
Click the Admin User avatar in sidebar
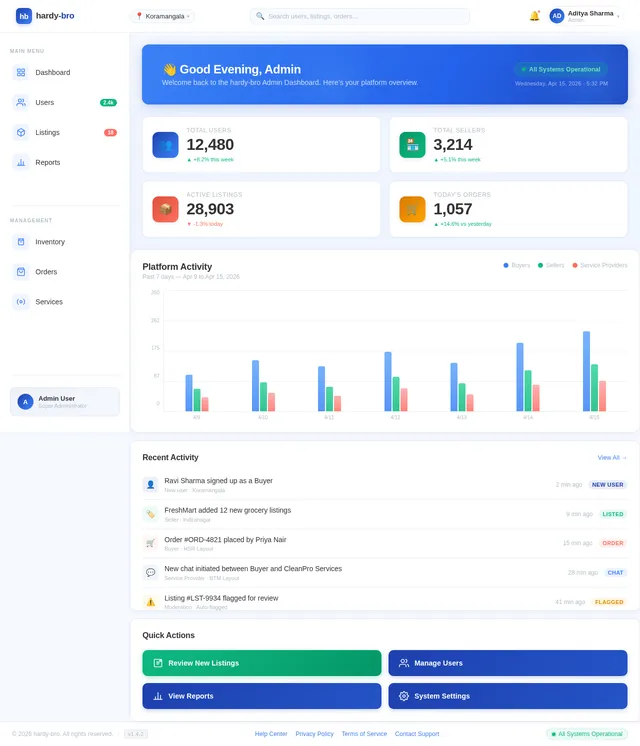[25, 402]
